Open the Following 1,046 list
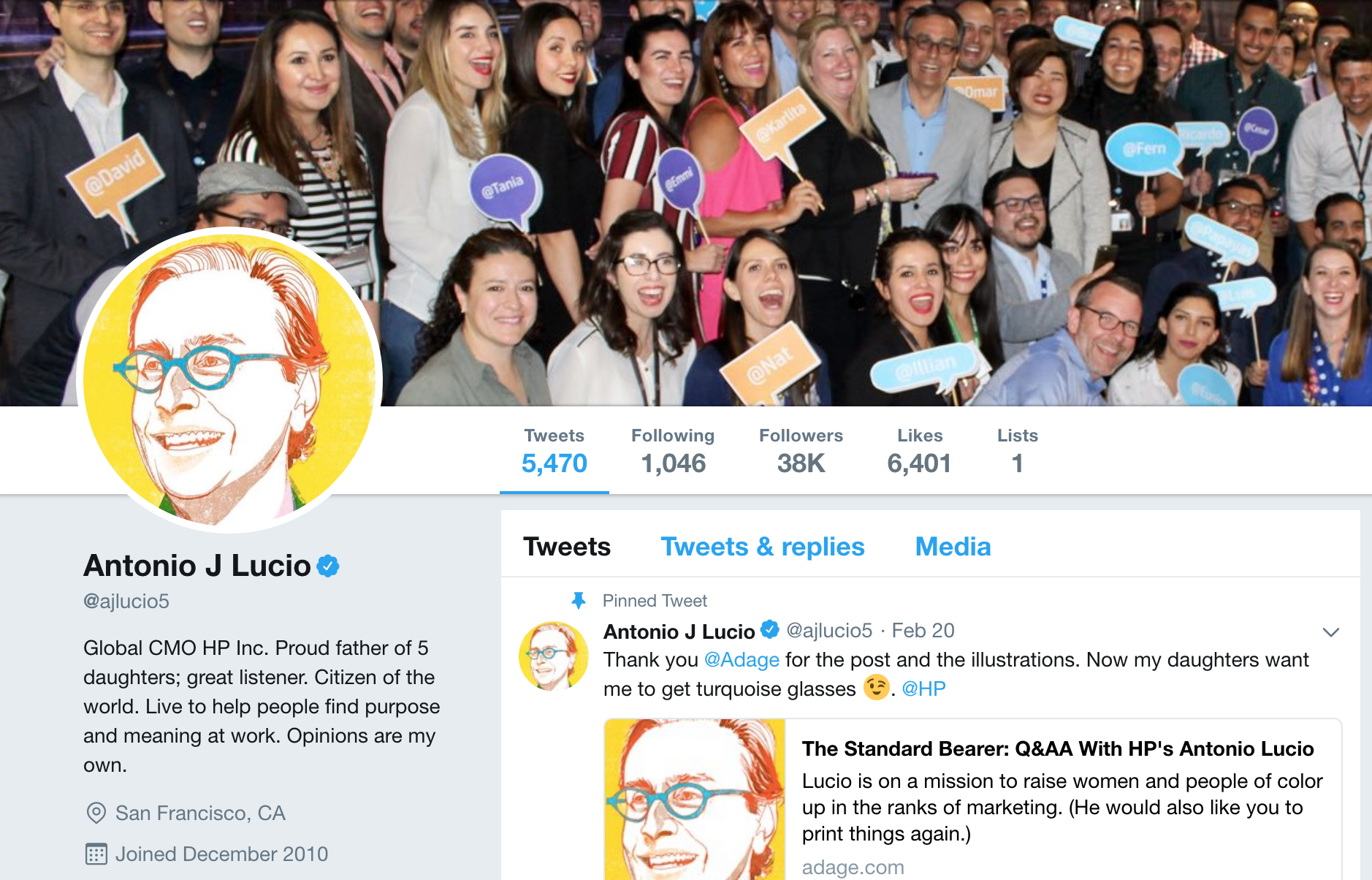 pyautogui.click(x=673, y=451)
